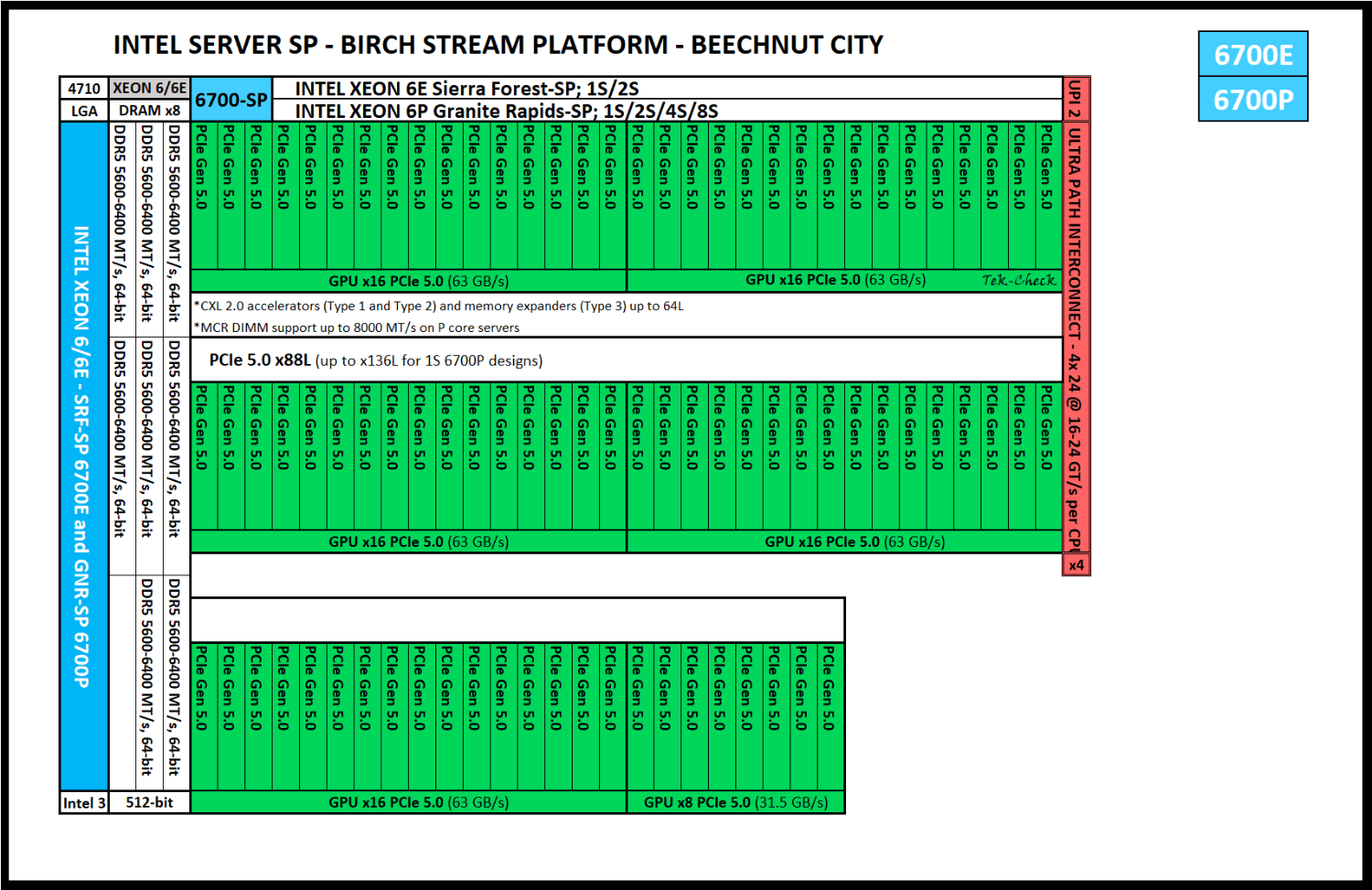
Task: Click the XEON 6/6E header cell
Action: [149, 88]
